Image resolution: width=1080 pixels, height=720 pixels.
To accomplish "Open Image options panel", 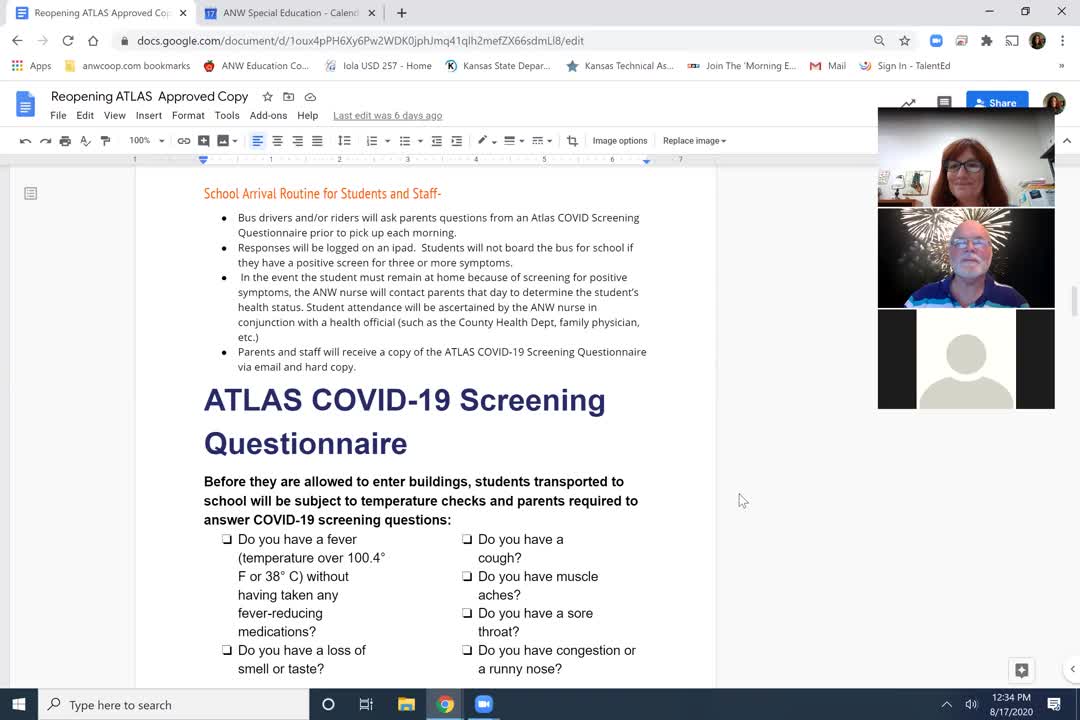I will pos(620,141).
